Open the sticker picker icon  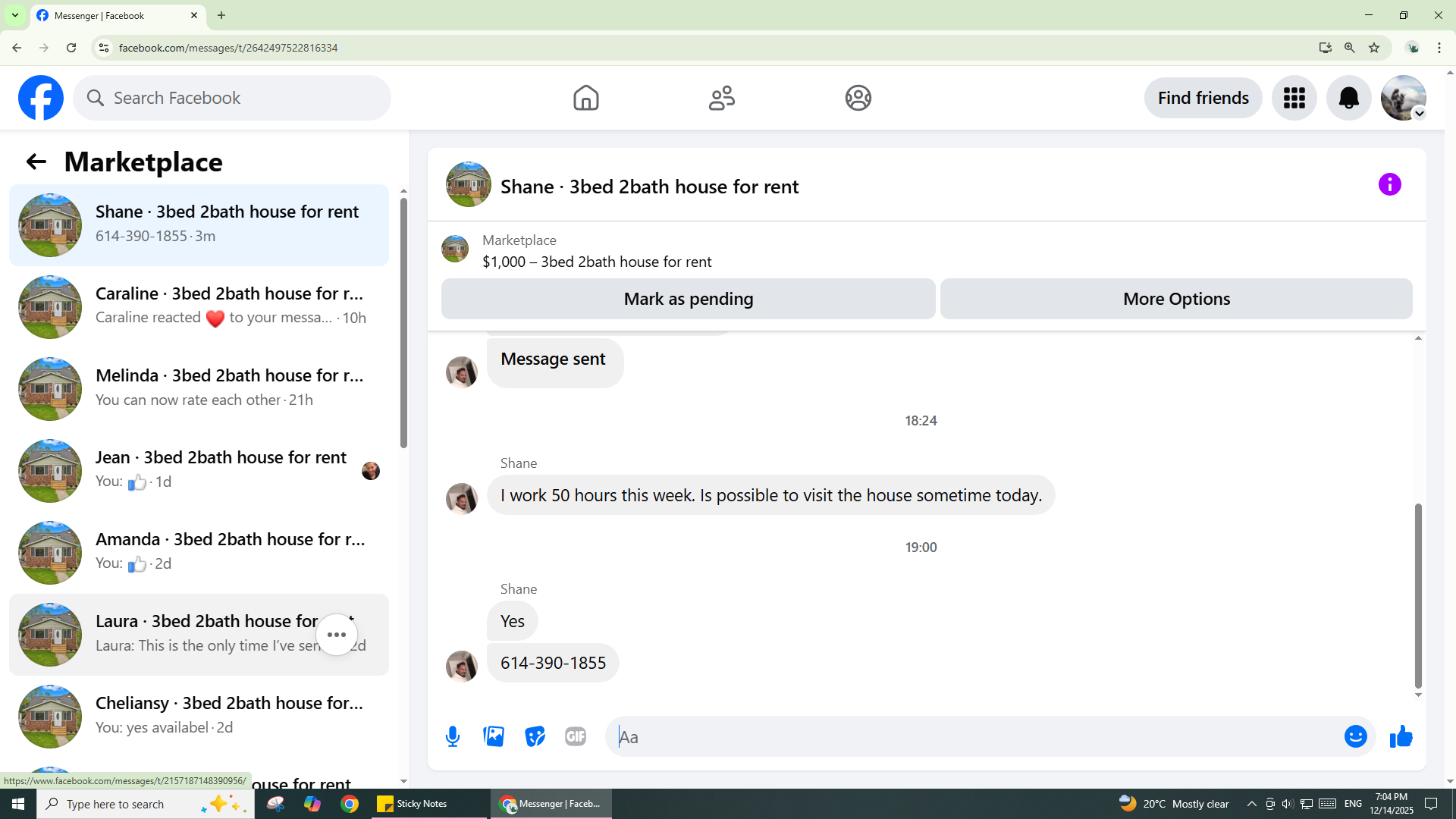[535, 736]
